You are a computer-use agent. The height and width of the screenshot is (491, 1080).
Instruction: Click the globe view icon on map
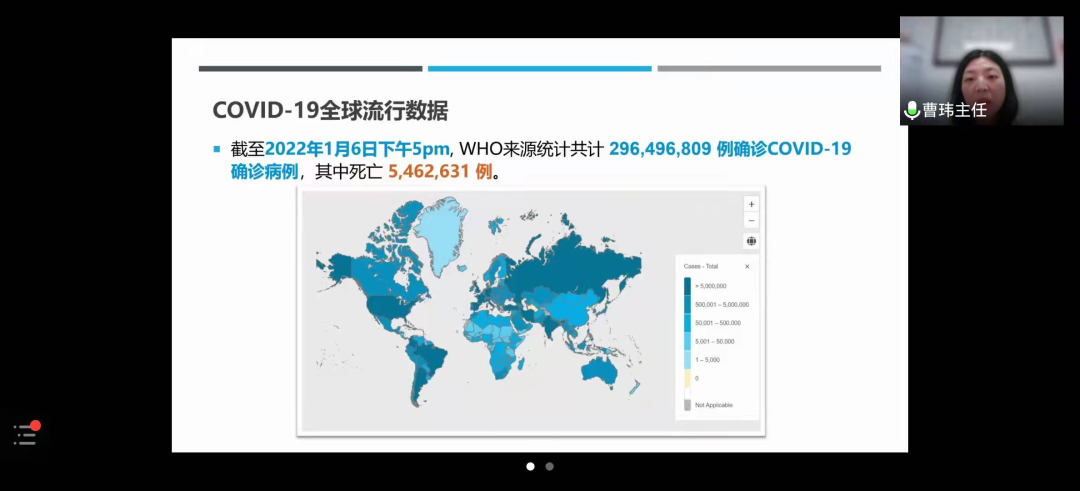[751, 241]
